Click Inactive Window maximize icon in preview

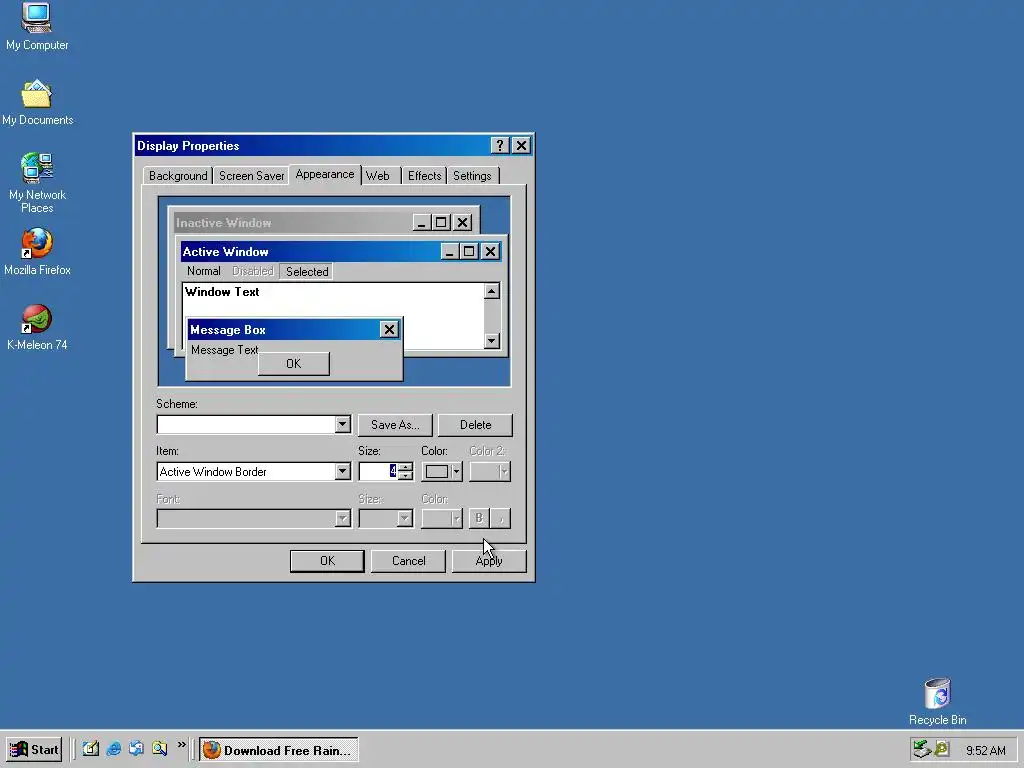(x=441, y=223)
